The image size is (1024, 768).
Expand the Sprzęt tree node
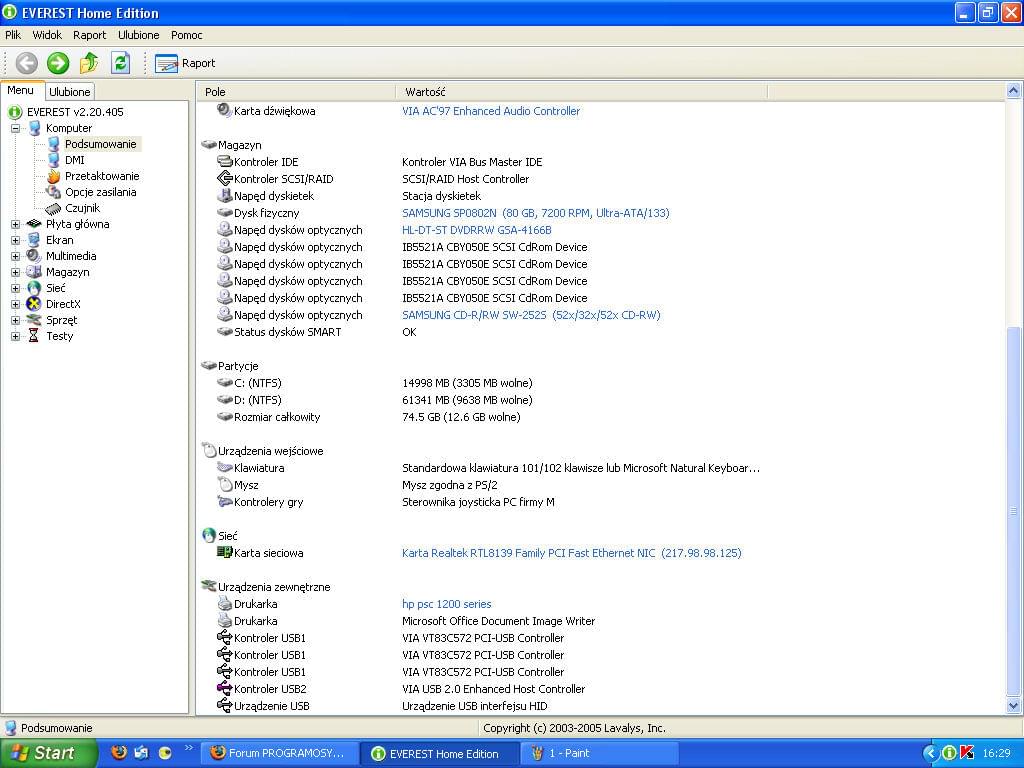coord(16,320)
